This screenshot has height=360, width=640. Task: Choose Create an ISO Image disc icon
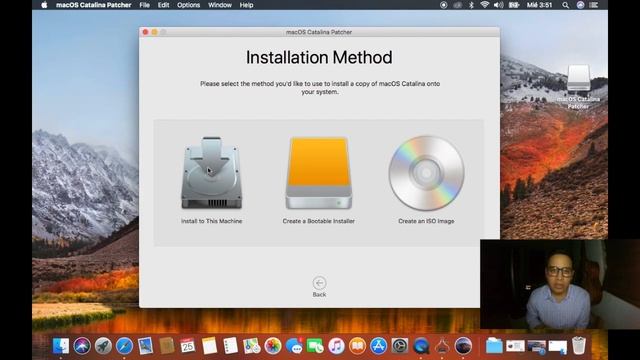[x=426, y=173]
